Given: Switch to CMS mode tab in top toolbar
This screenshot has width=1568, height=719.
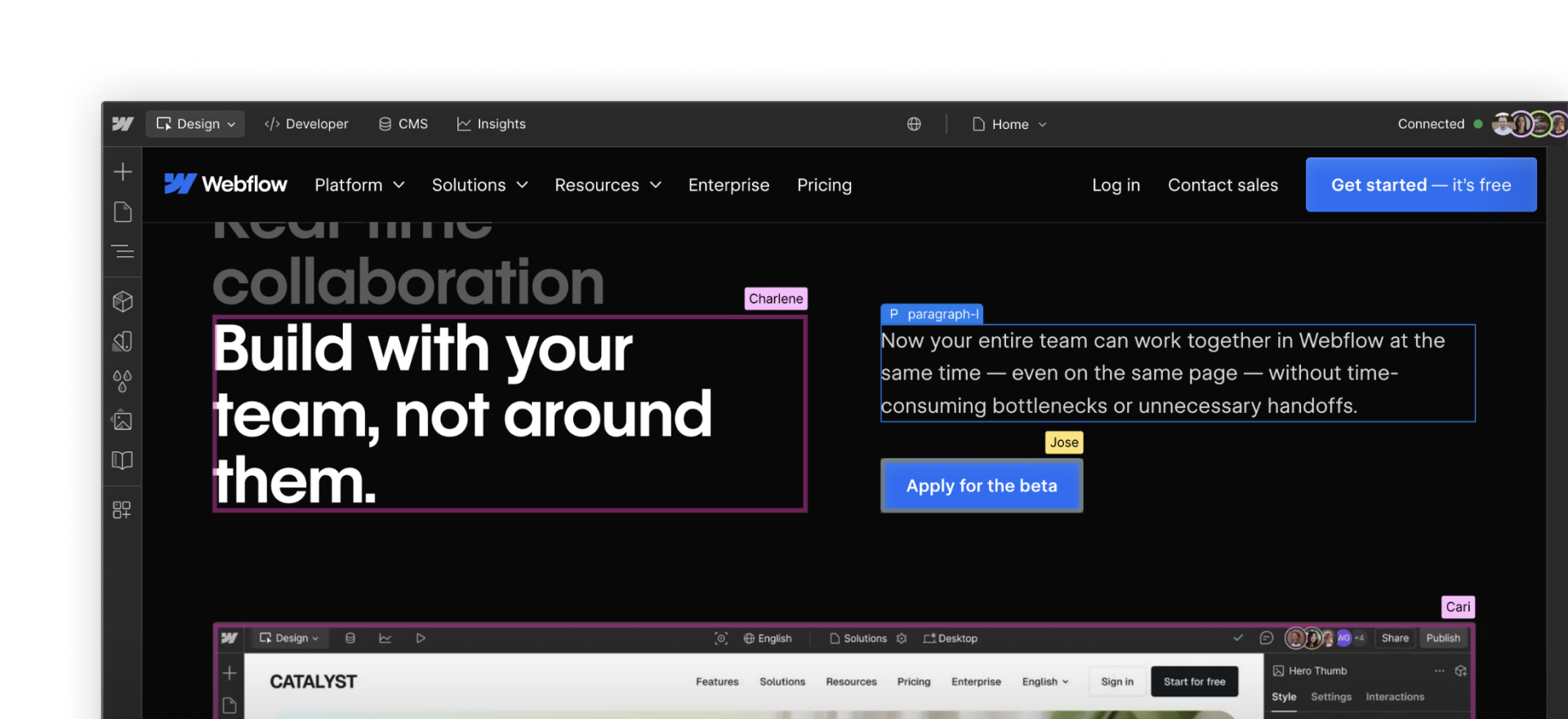Looking at the screenshot, I should pos(403,124).
